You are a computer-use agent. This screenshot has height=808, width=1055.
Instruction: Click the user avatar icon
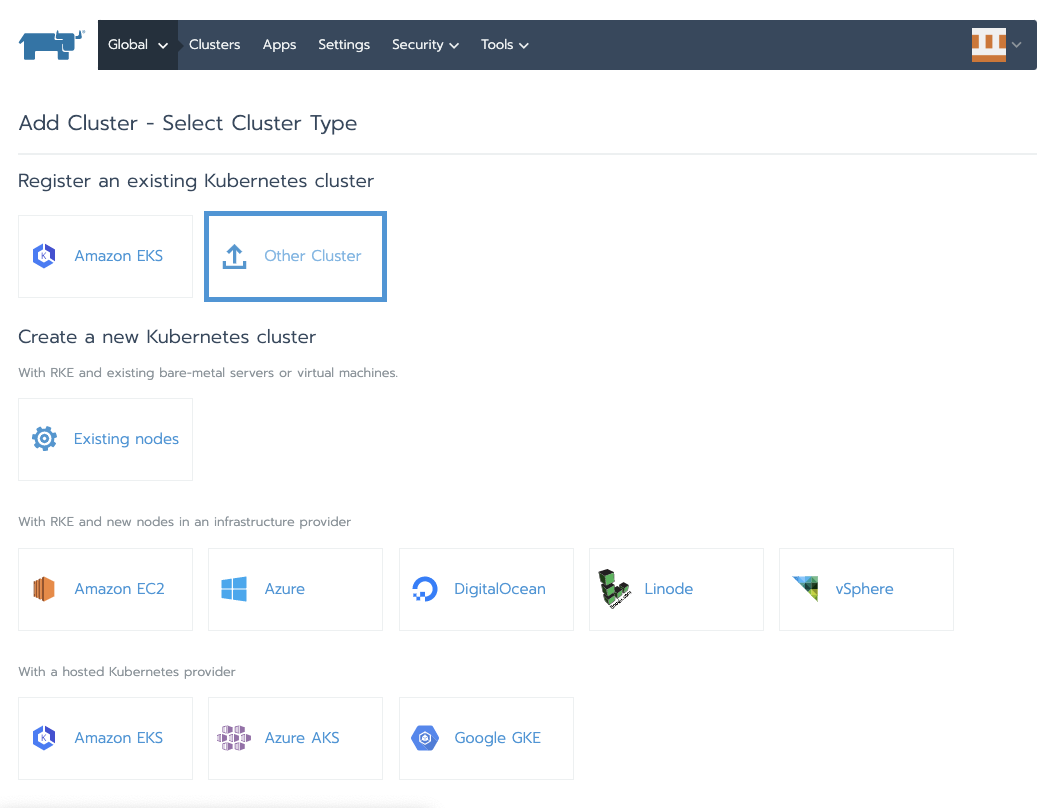click(x=988, y=45)
